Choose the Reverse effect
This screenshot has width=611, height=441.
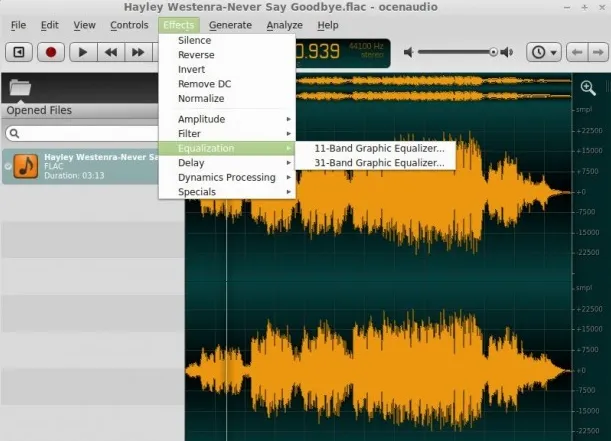[227, 55]
